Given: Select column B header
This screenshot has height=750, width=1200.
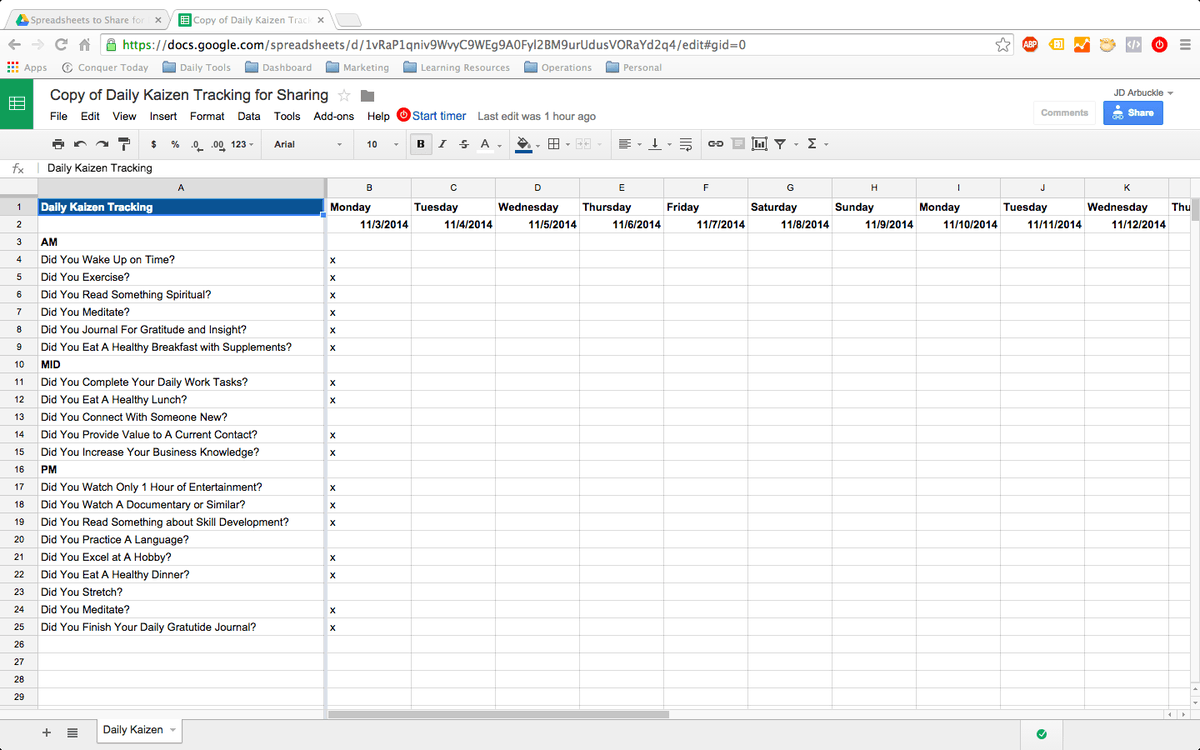Looking at the screenshot, I should tap(369, 188).
